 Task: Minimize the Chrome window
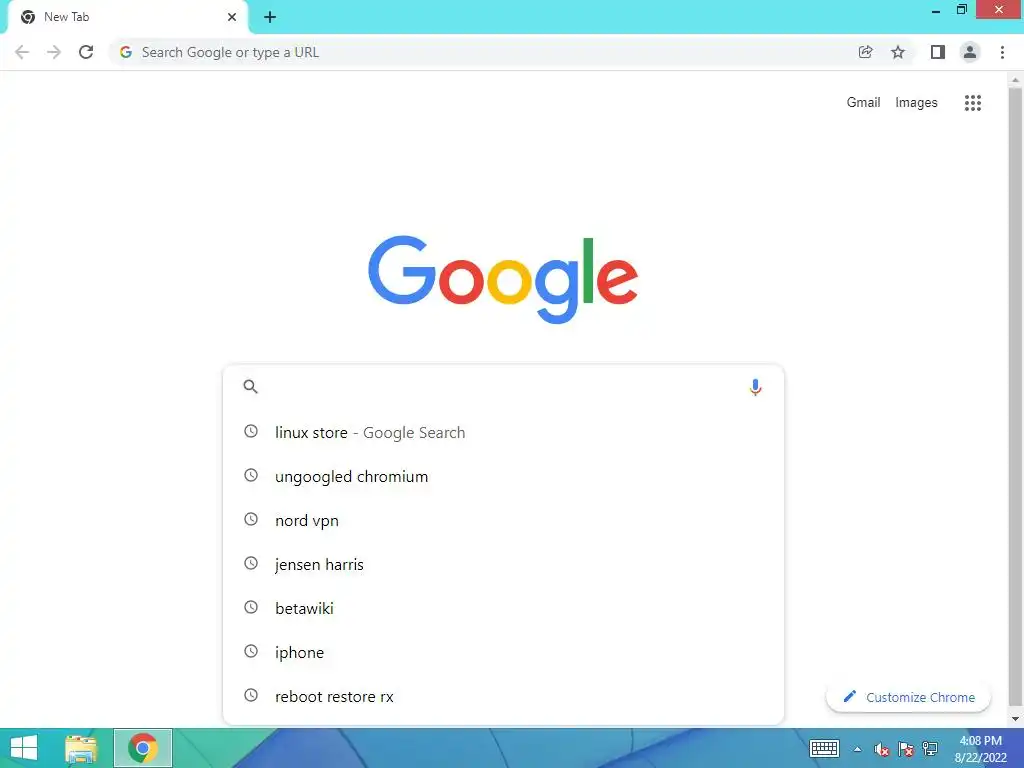[x=935, y=10]
